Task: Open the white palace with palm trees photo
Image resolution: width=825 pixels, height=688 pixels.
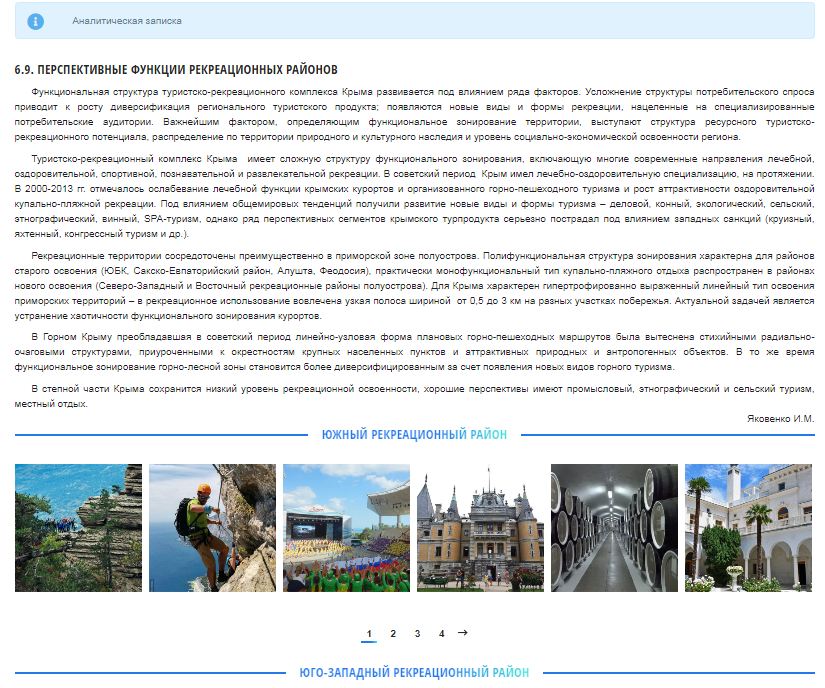Action: pos(748,528)
